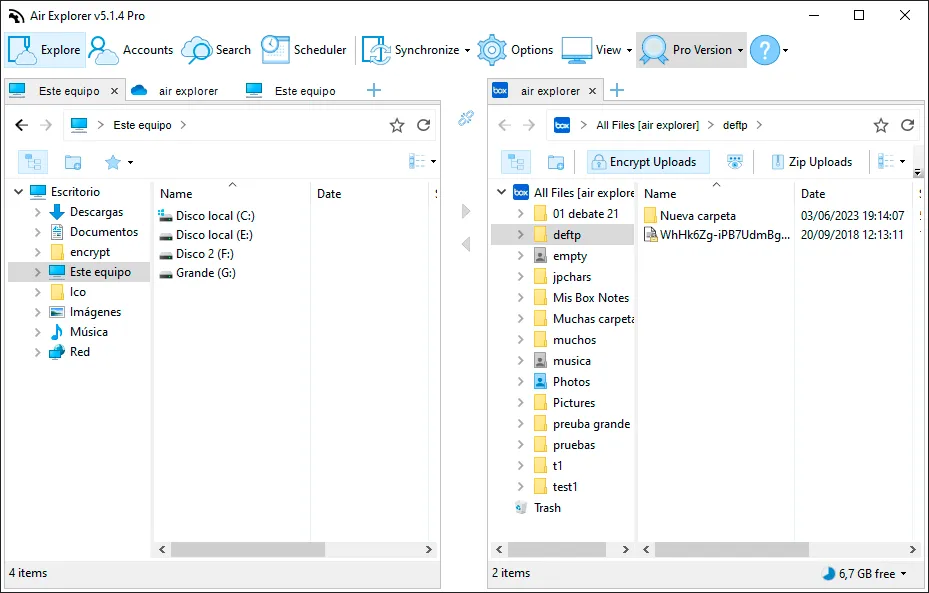Create new folder in left pane

73,162
